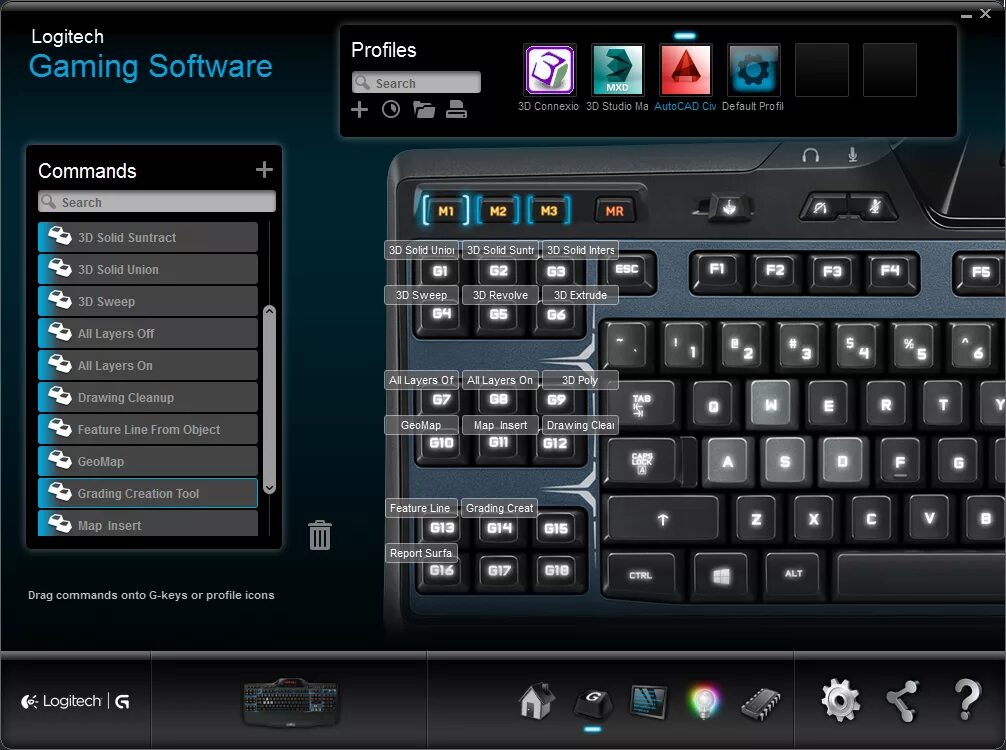Click the unassigned G18 key

coord(556,570)
